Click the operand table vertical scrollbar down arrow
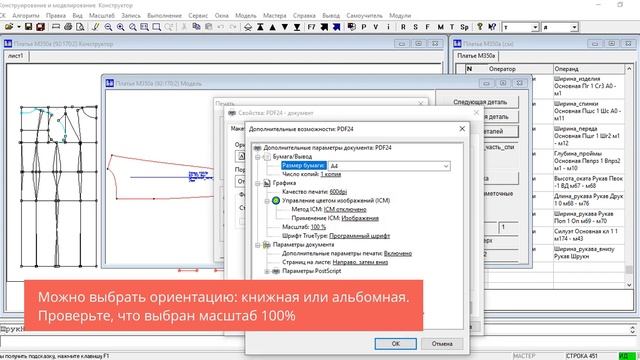 click(629, 285)
